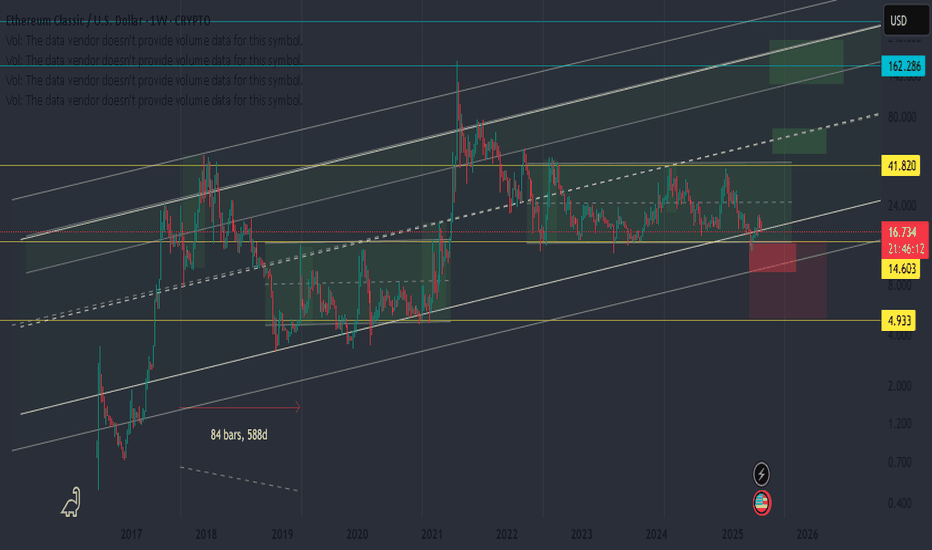Image resolution: width=932 pixels, height=550 pixels.
Task: Click the 2023 label on time axis
Action: 582,535
